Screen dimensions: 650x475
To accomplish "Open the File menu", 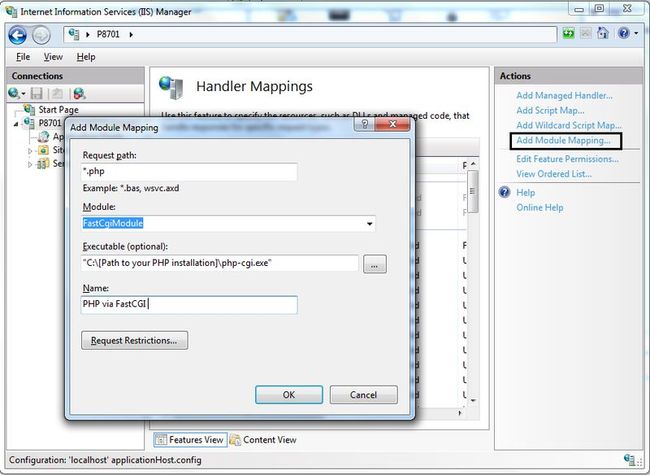I will pos(23,57).
